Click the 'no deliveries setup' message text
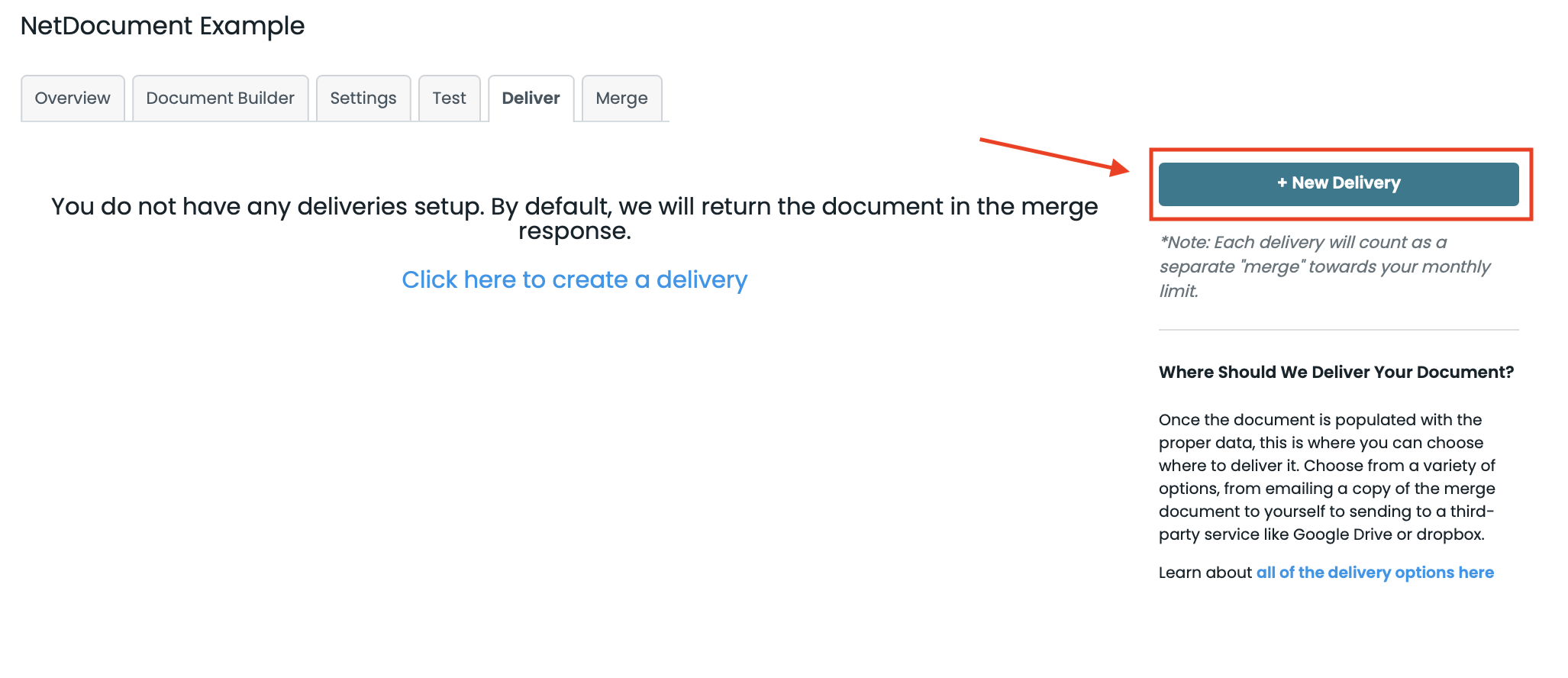 click(x=574, y=207)
